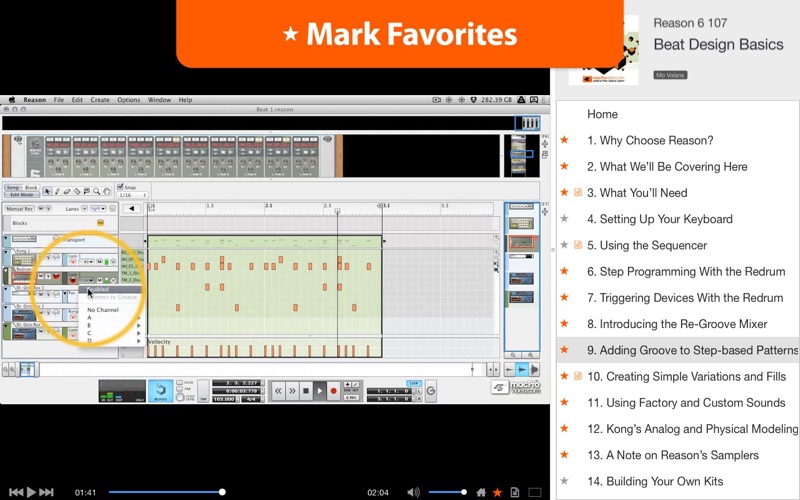Open the Create menu
This screenshot has height=500, width=800.
(100, 99)
